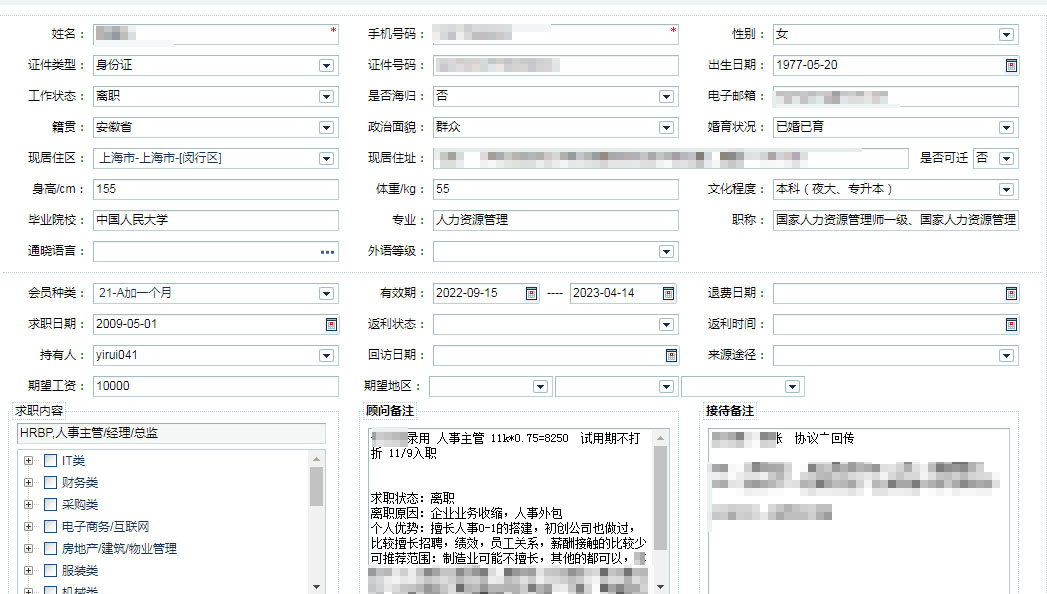Click the 证件号码 input field
The height and width of the screenshot is (594, 1047).
pyautogui.click(x=556, y=65)
